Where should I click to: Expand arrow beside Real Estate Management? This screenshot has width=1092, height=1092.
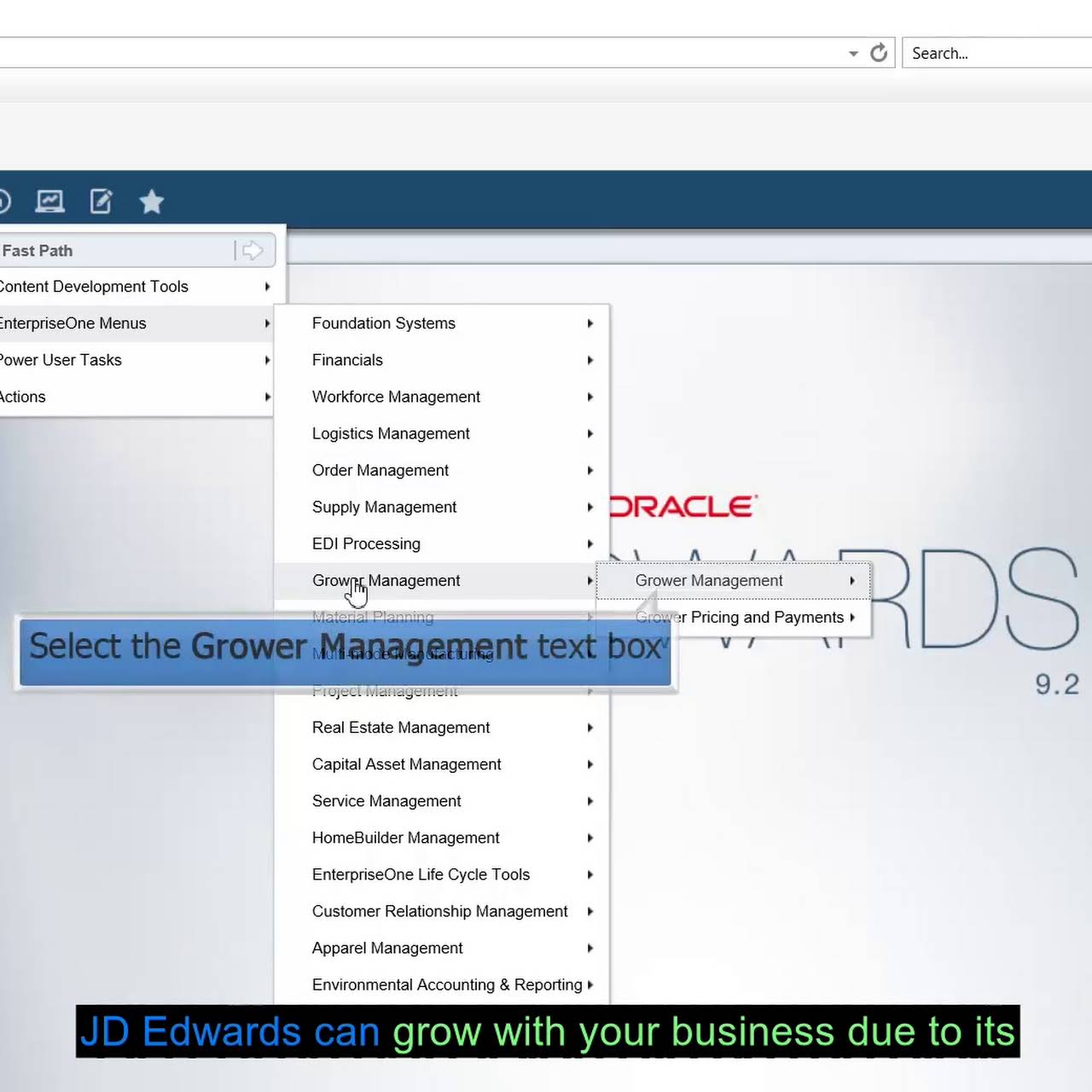[590, 728]
